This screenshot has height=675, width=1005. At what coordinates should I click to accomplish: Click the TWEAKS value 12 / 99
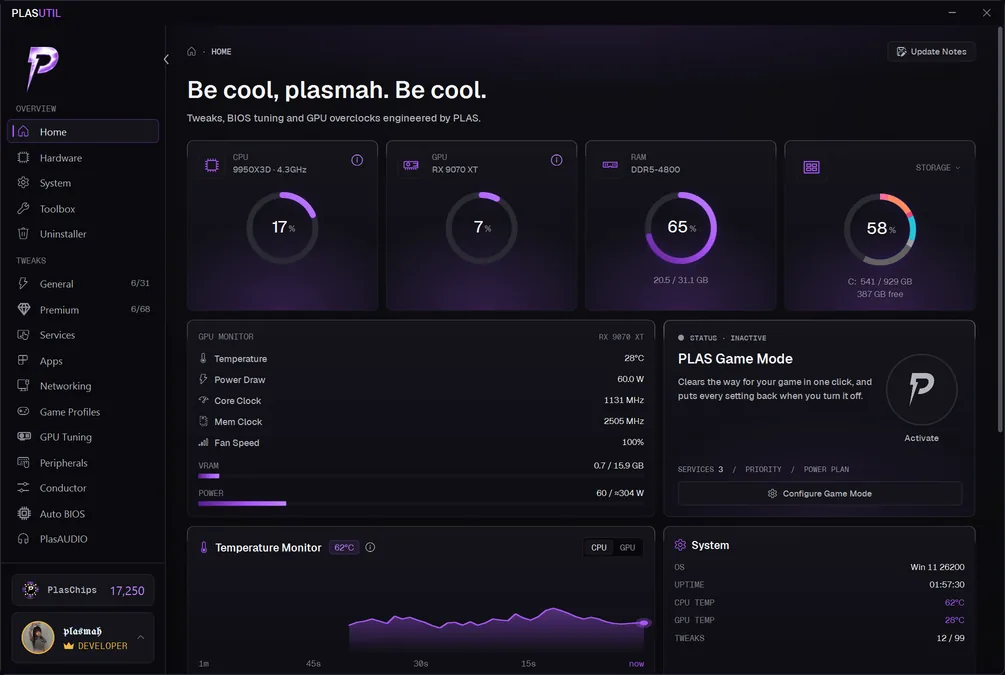click(950, 638)
